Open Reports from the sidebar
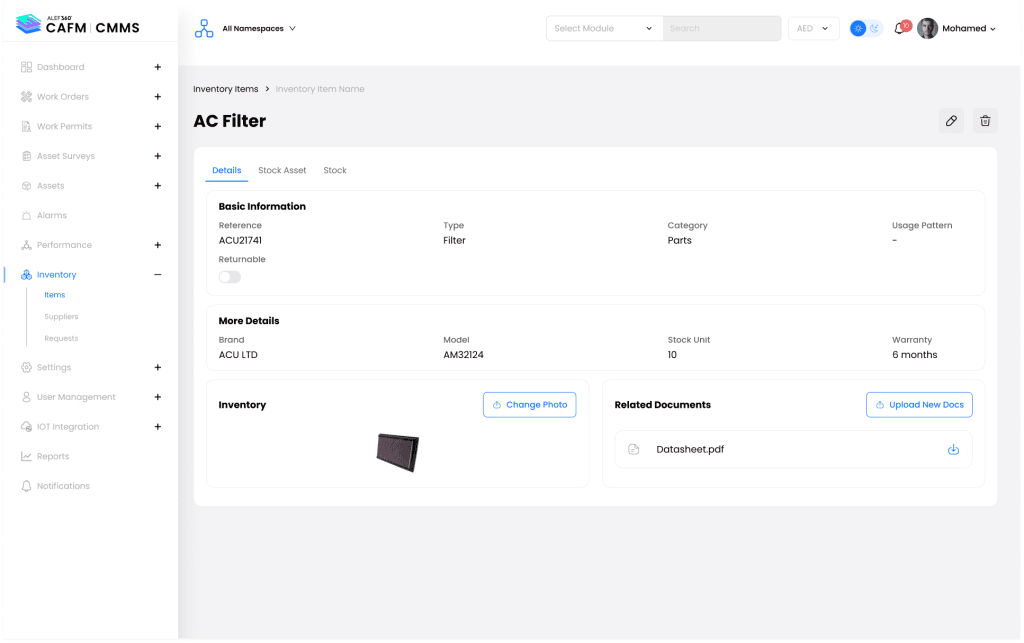1024x643 pixels. (53, 457)
